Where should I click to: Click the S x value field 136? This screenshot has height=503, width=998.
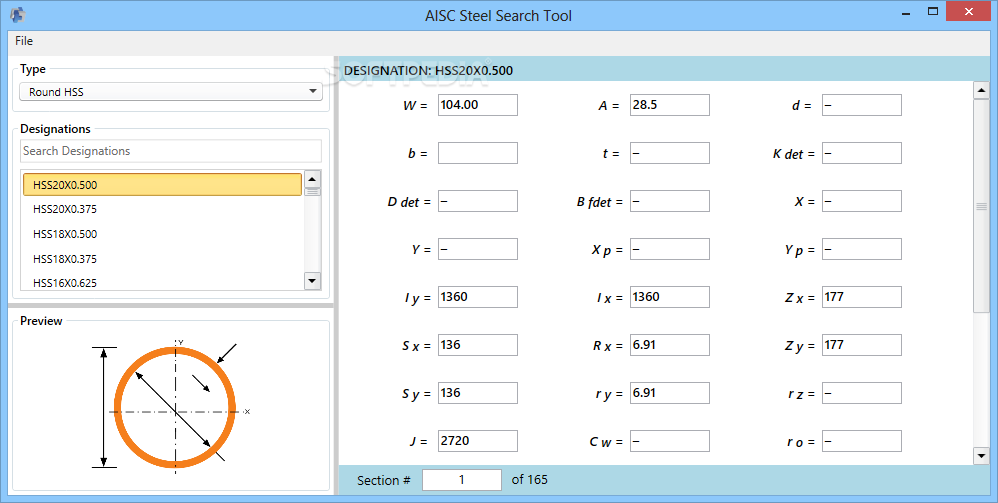(477, 345)
